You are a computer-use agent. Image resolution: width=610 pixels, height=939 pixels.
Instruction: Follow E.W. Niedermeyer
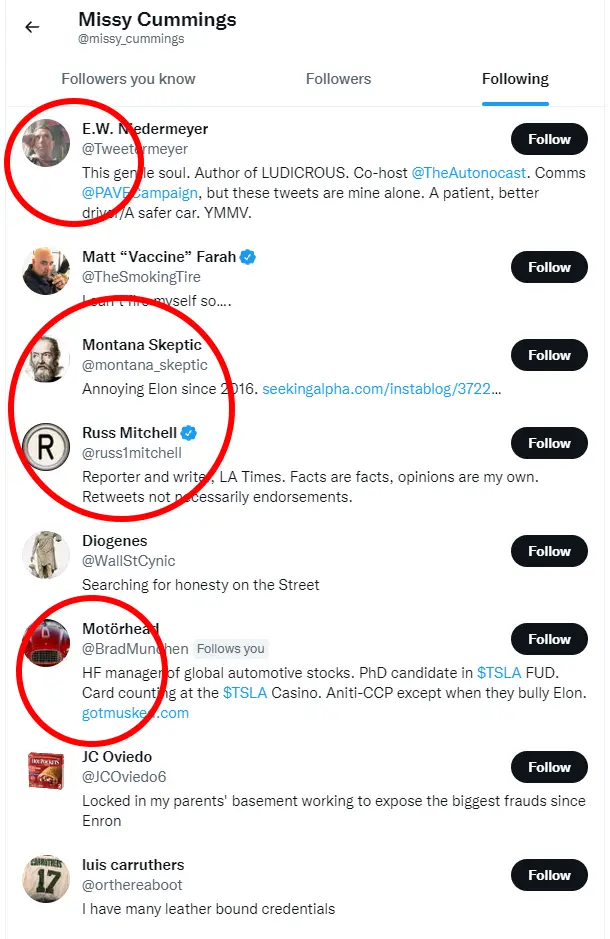pos(549,139)
